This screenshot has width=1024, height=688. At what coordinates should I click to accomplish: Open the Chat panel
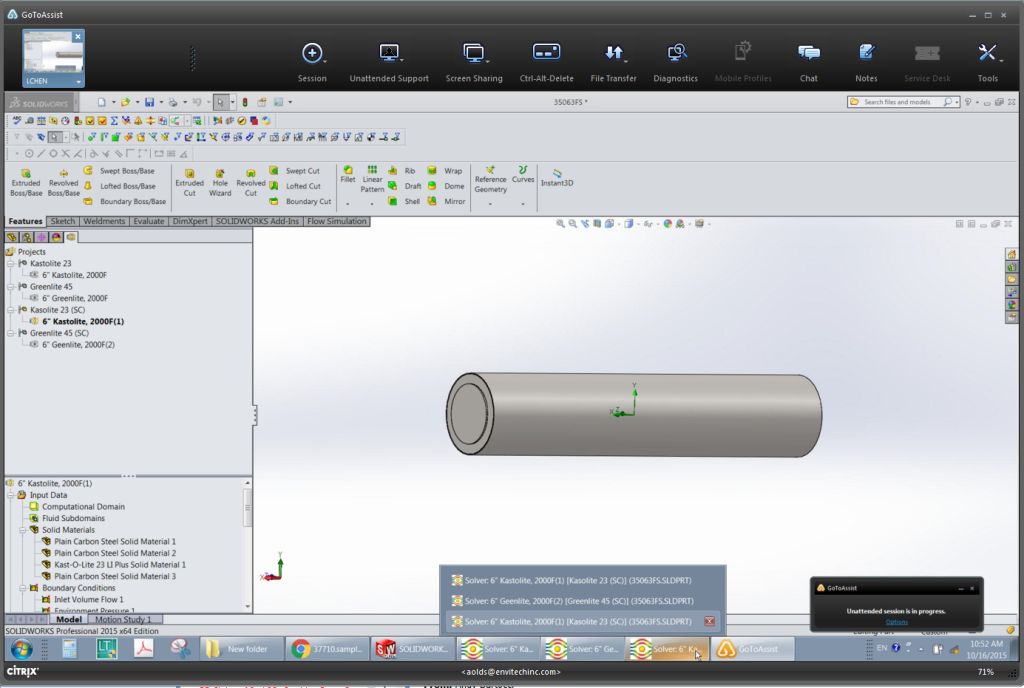pyautogui.click(x=808, y=63)
